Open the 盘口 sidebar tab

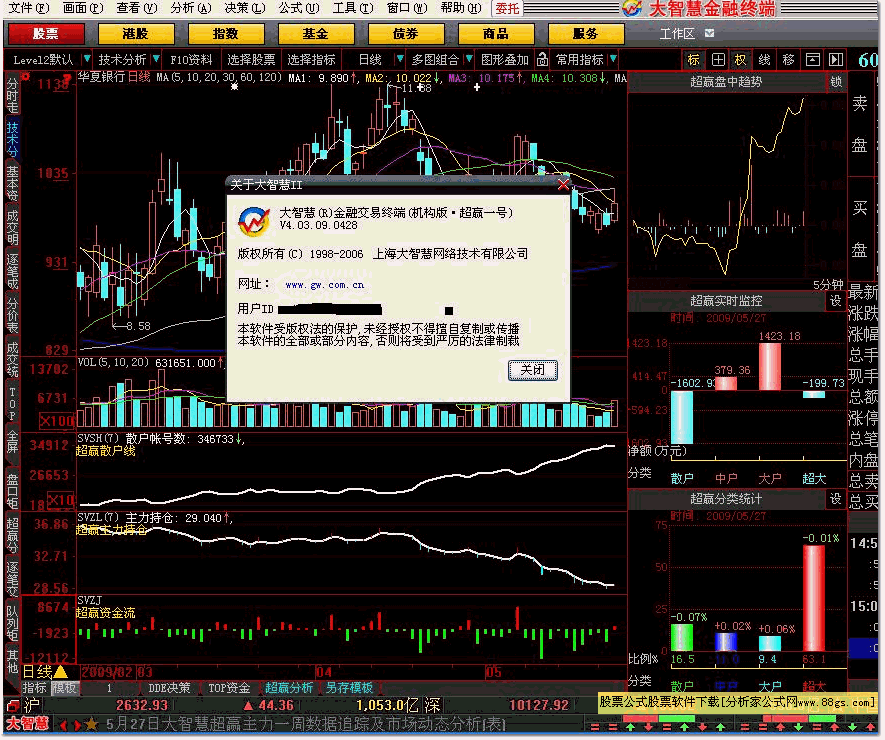[x=12, y=491]
